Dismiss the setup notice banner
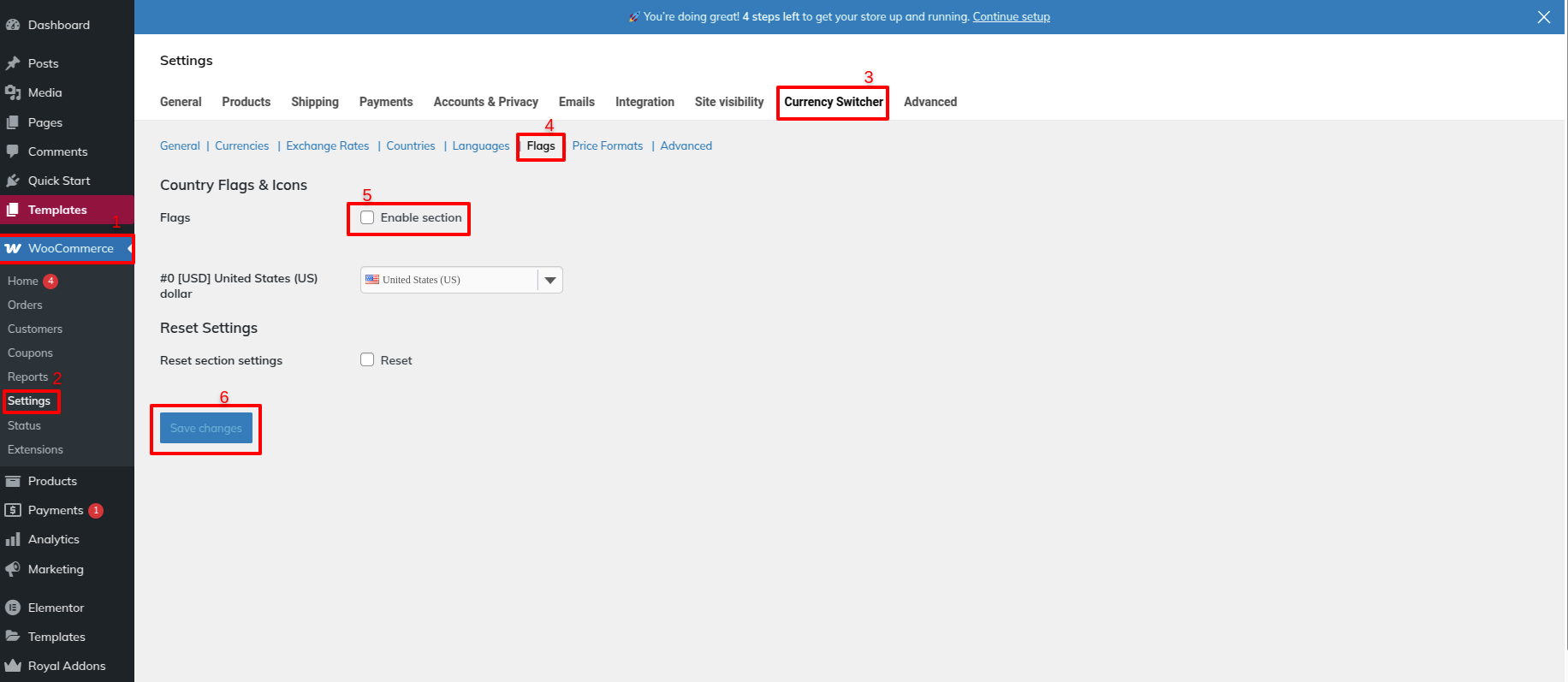 pos(1543,17)
